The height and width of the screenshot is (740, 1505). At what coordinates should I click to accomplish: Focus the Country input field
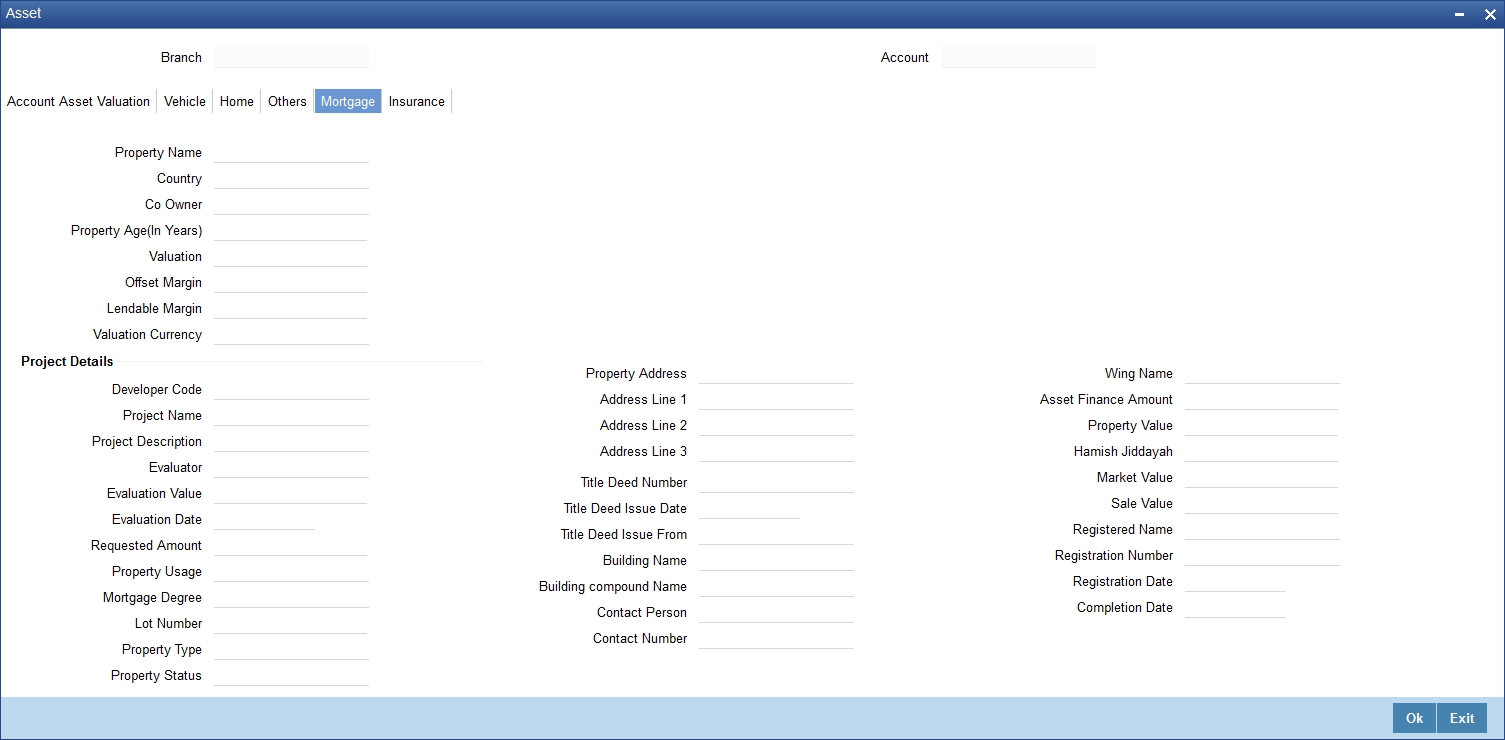[291, 178]
